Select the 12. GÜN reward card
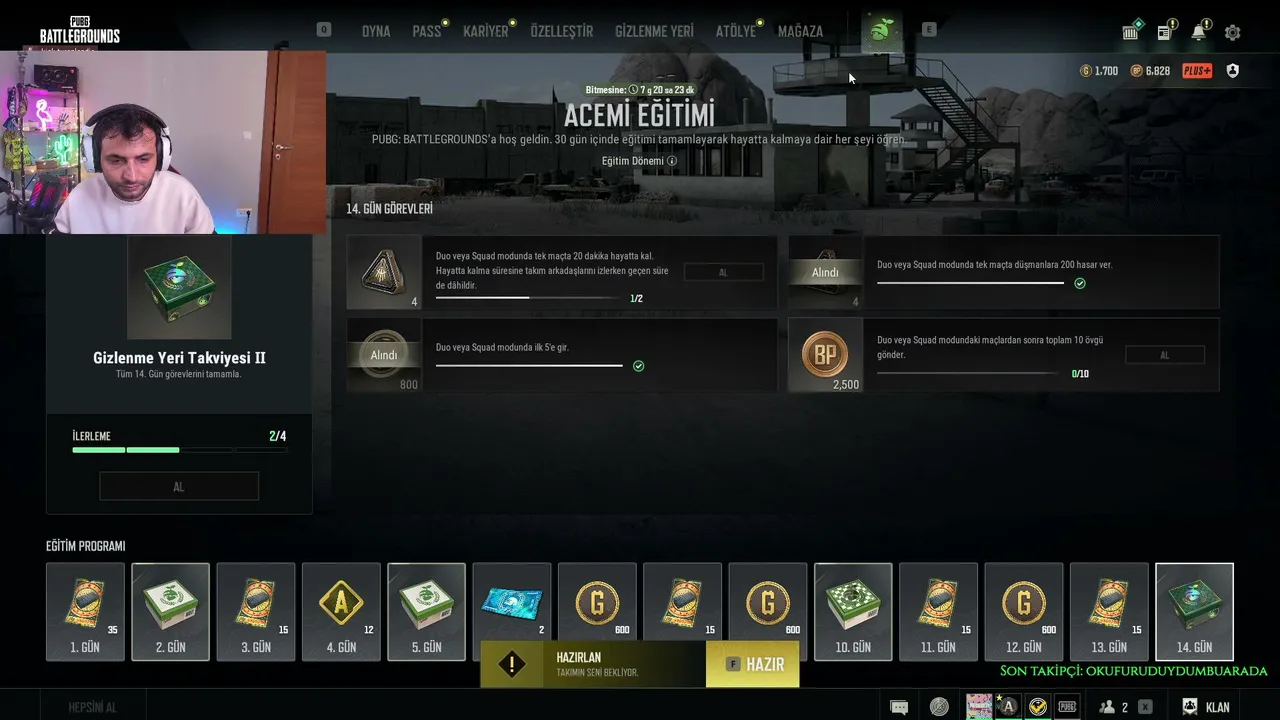1280x720 pixels. click(x=1024, y=612)
